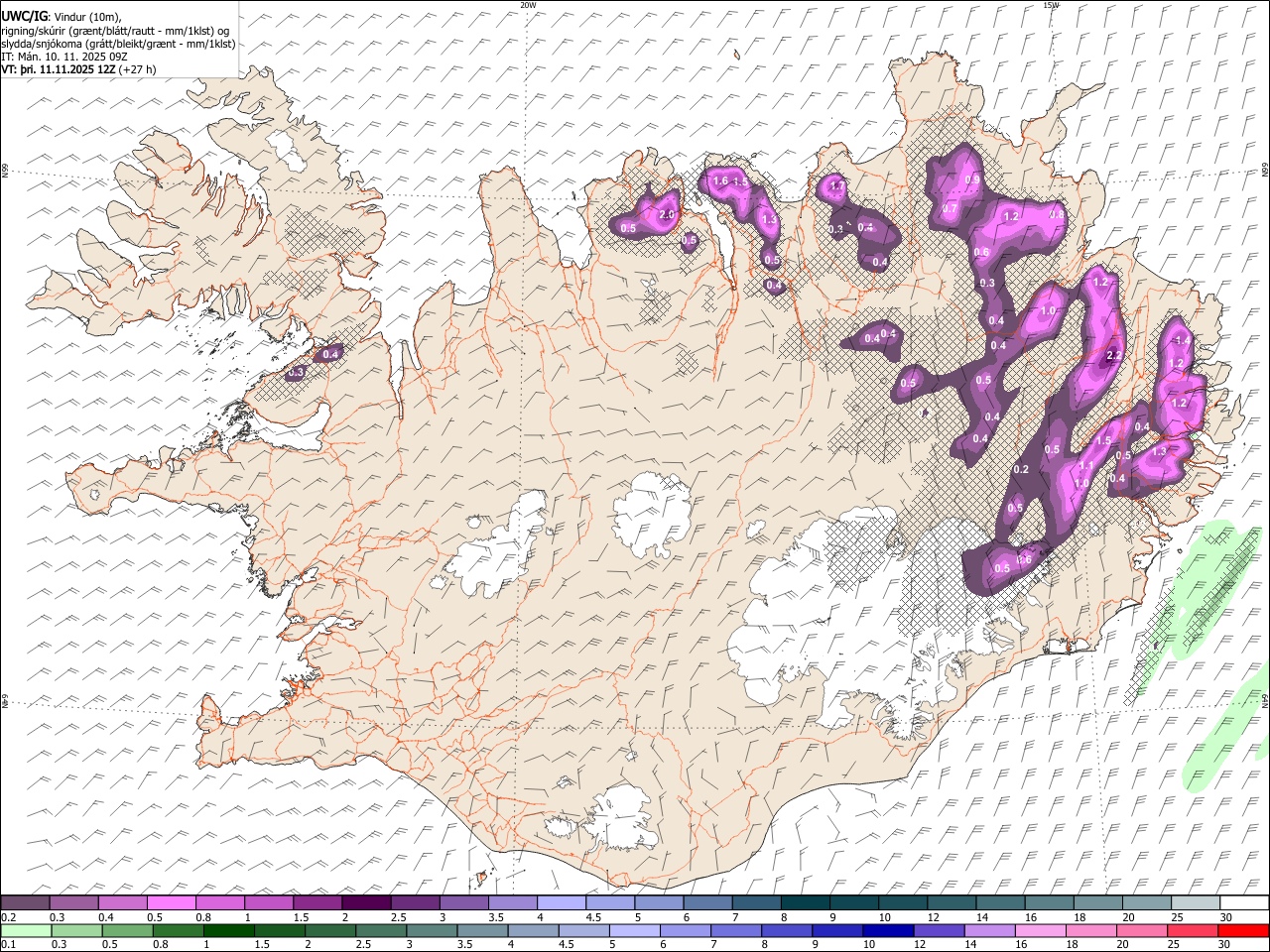Pick the bright pink snow swatch between 0.5 and 0.8
This screenshot has width=1270, height=952.
[171, 902]
